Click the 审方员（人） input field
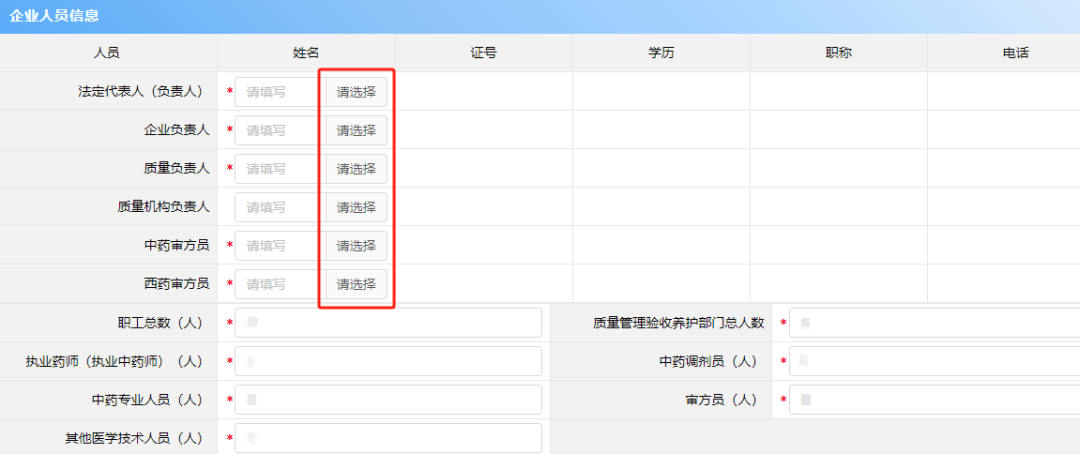The image size is (1080, 454). (935, 400)
